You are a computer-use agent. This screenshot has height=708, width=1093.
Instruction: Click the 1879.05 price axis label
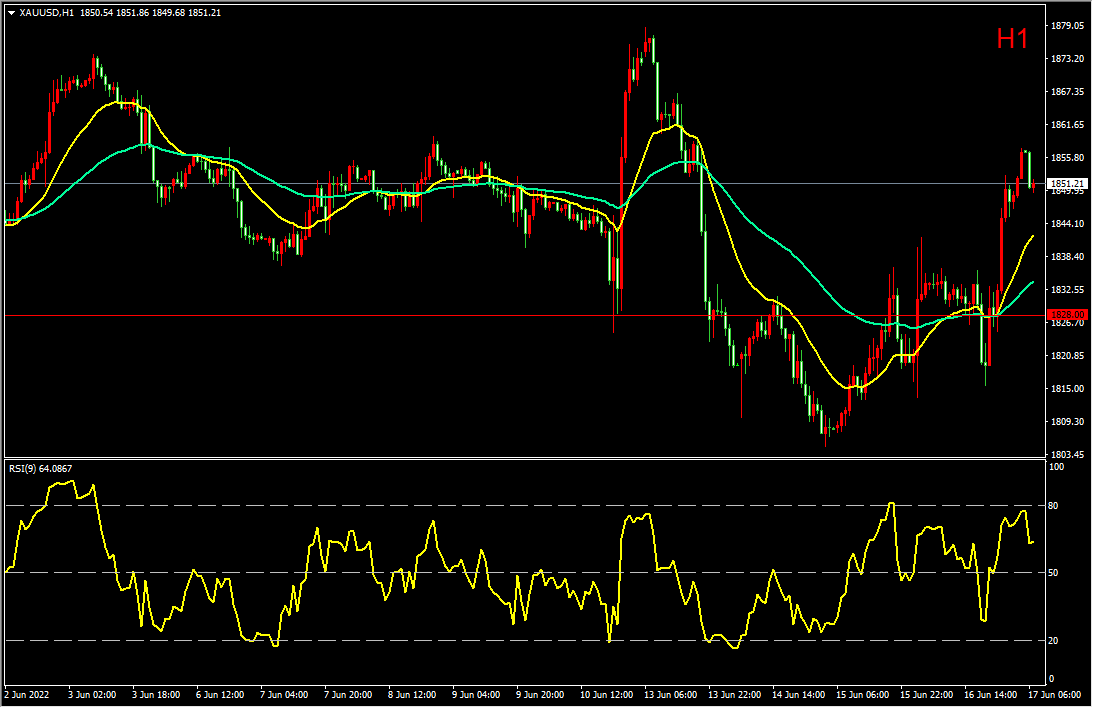point(1067,26)
